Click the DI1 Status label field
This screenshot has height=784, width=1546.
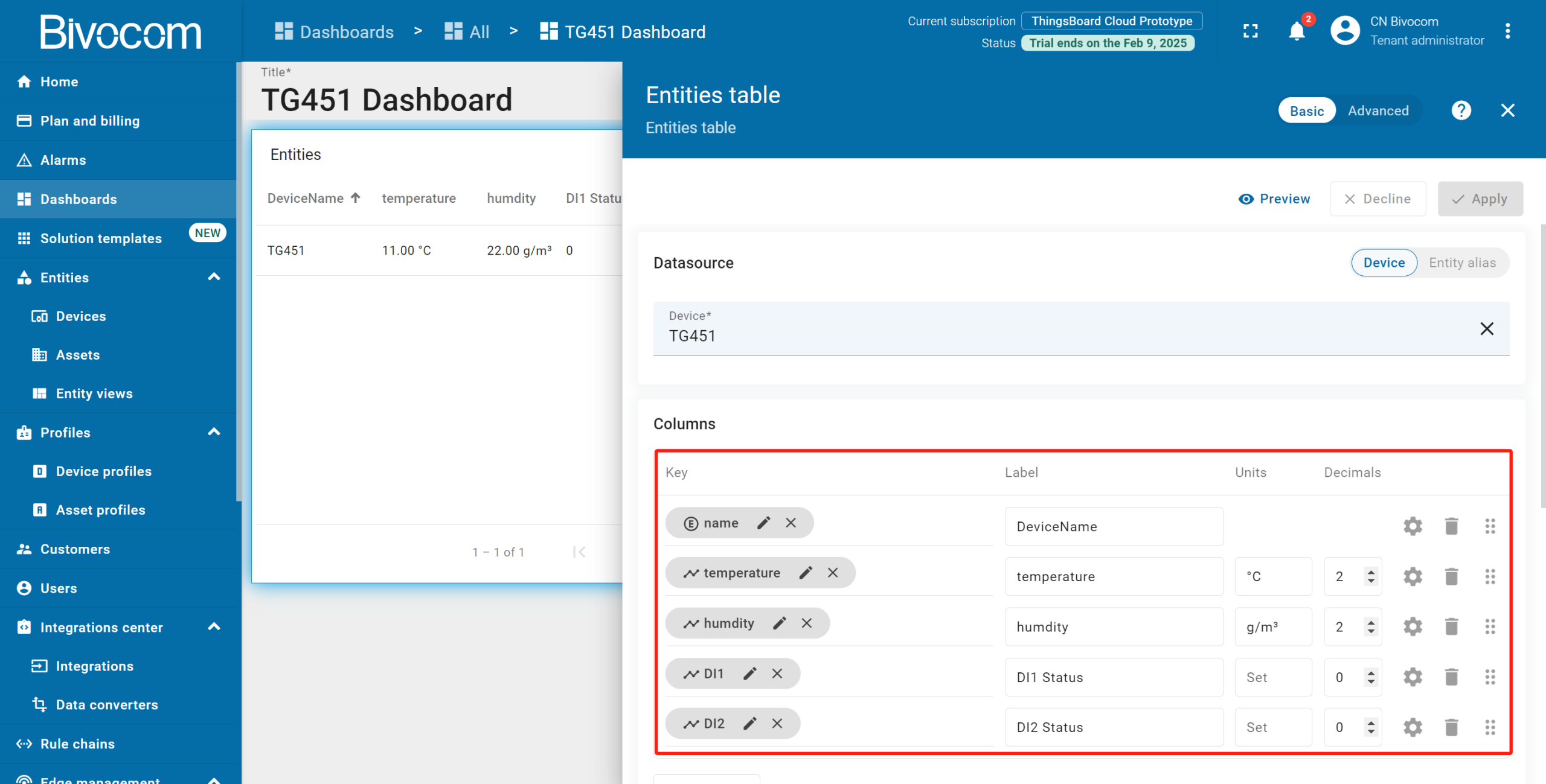[x=1114, y=677]
